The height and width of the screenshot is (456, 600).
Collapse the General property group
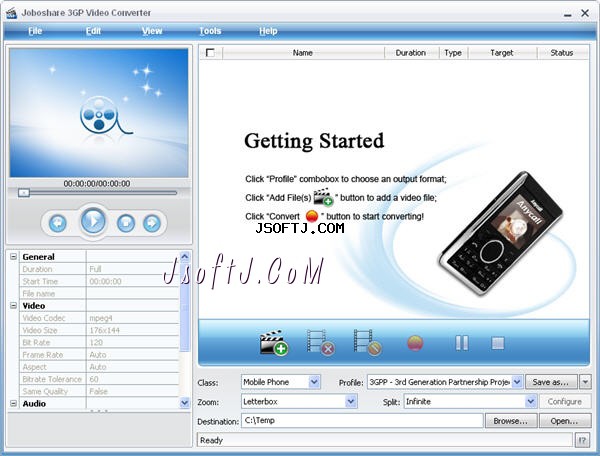point(13,256)
